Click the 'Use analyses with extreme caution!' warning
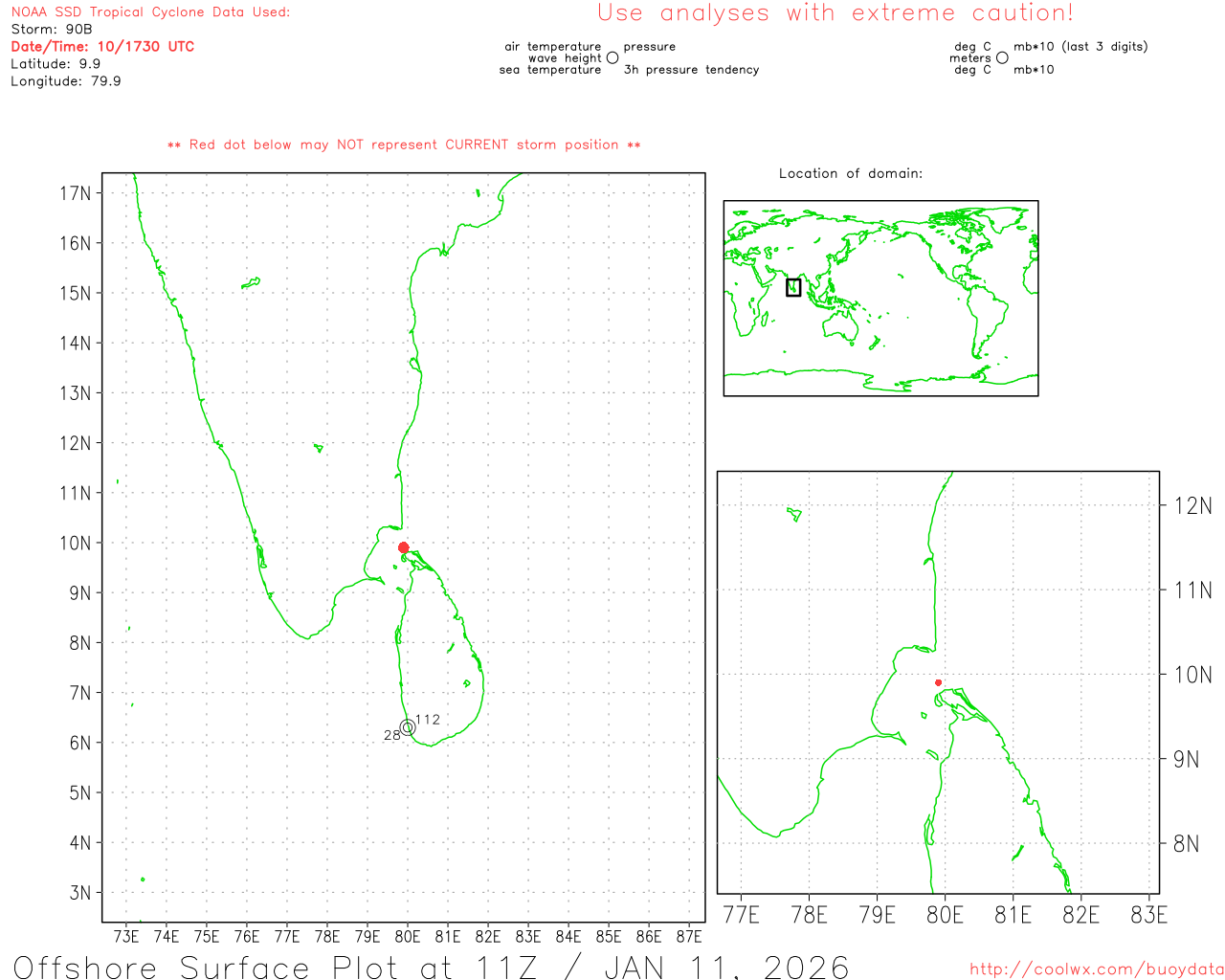The width and height of the screenshot is (1225, 980). [835, 13]
